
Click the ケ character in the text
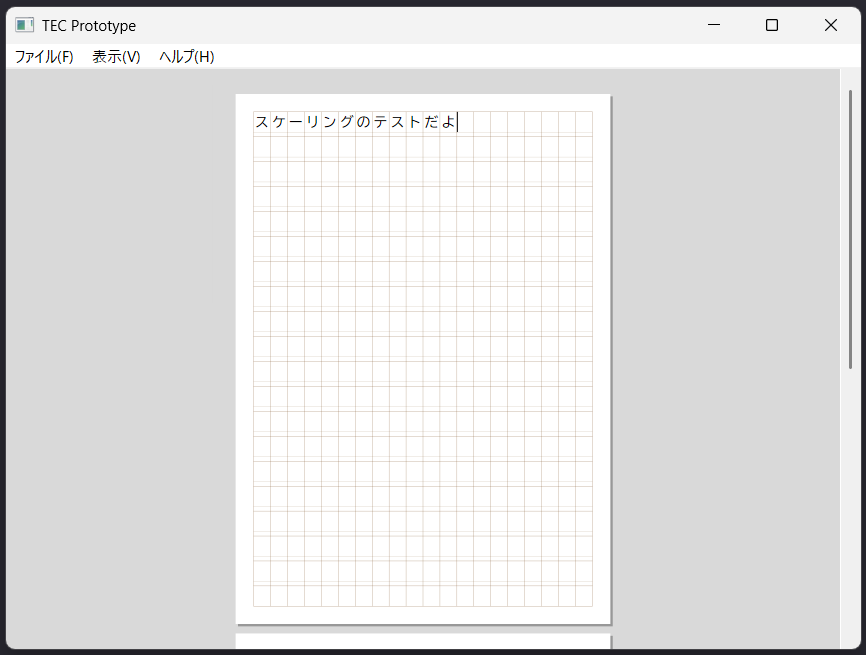tap(279, 122)
